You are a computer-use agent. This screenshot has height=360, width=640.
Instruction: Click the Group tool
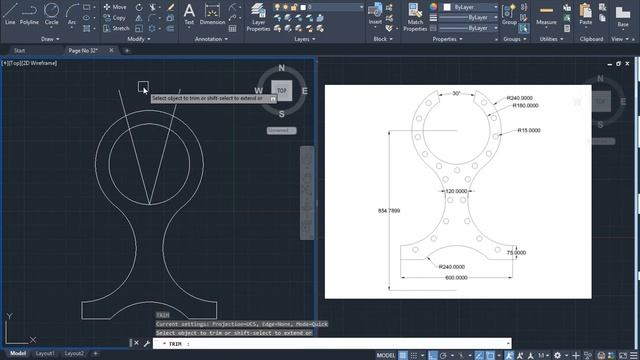pos(509,14)
